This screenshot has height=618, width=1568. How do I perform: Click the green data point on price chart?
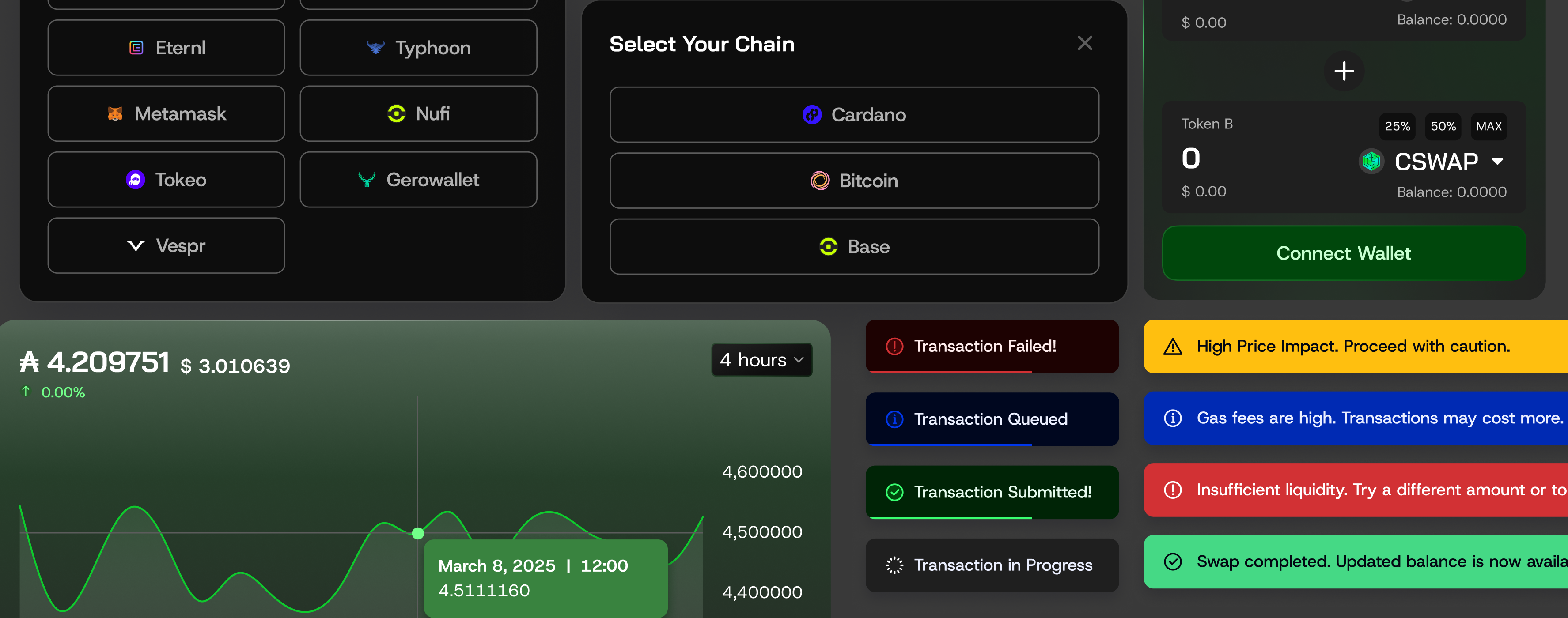point(417,533)
